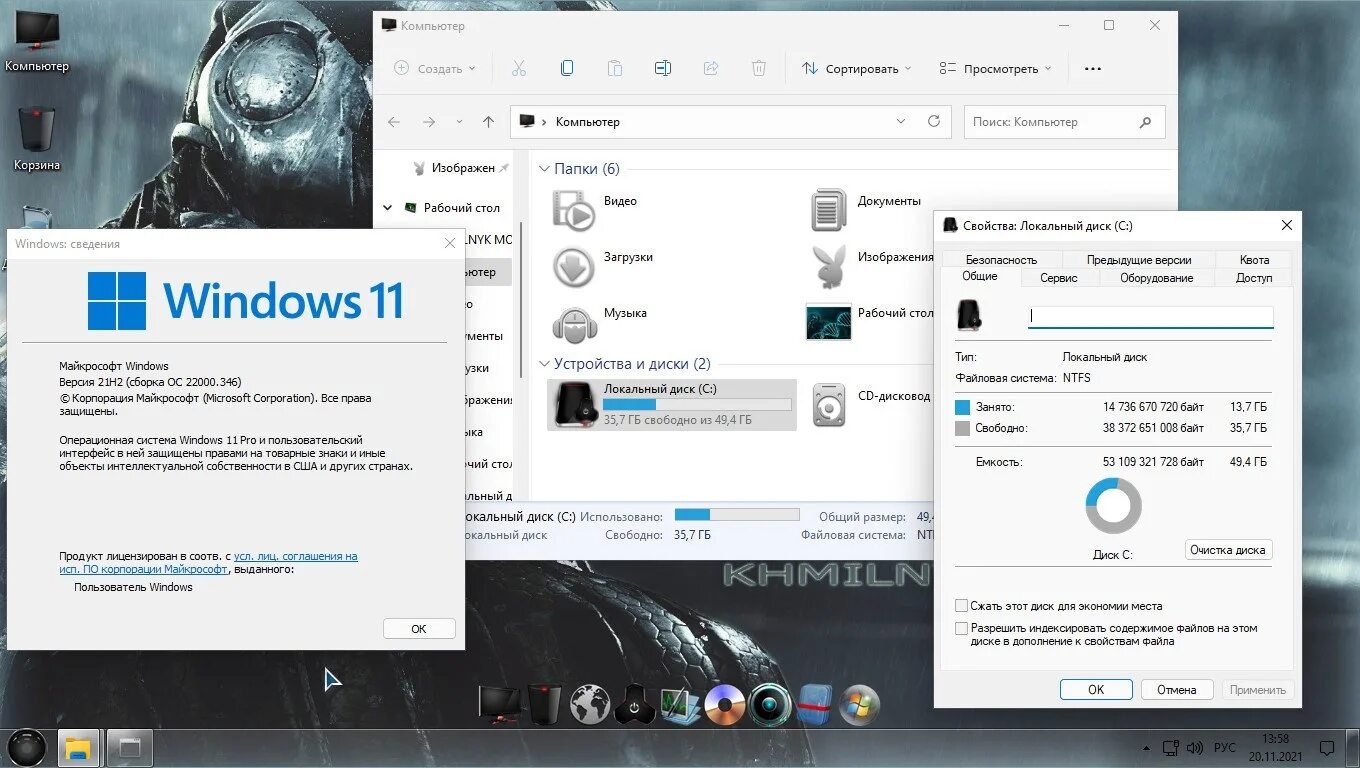The image size is (1360, 768).
Task: Enable Сжать этот диск для экономии места
Action: [x=962, y=606]
